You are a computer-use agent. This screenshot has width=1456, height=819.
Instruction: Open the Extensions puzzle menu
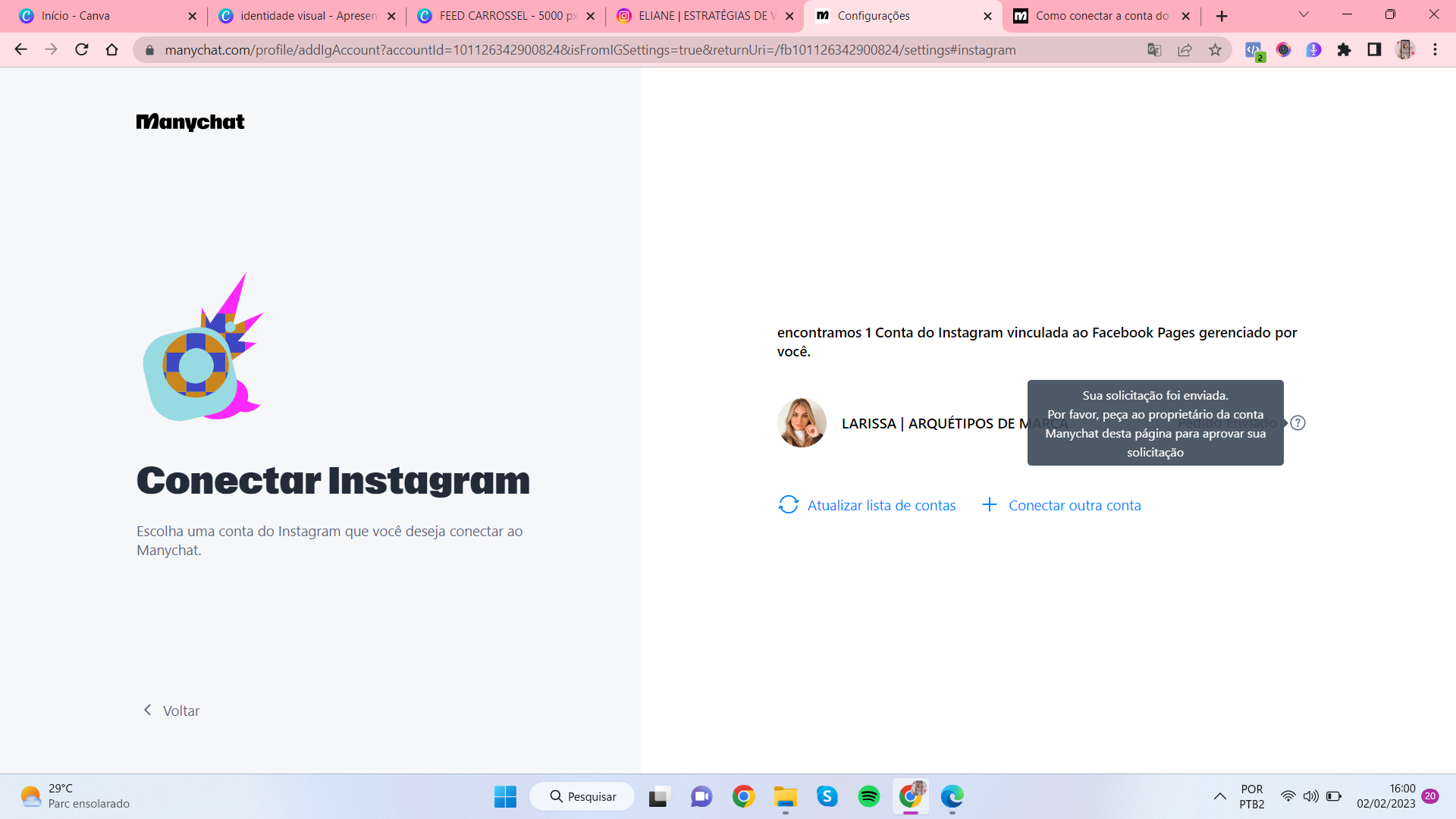point(1344,50)
